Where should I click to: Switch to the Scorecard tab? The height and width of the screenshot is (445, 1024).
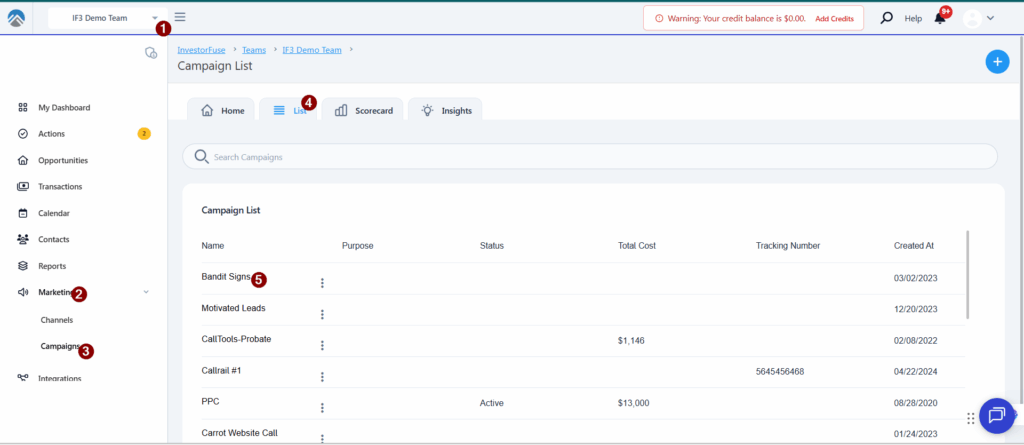click(363, 111)
